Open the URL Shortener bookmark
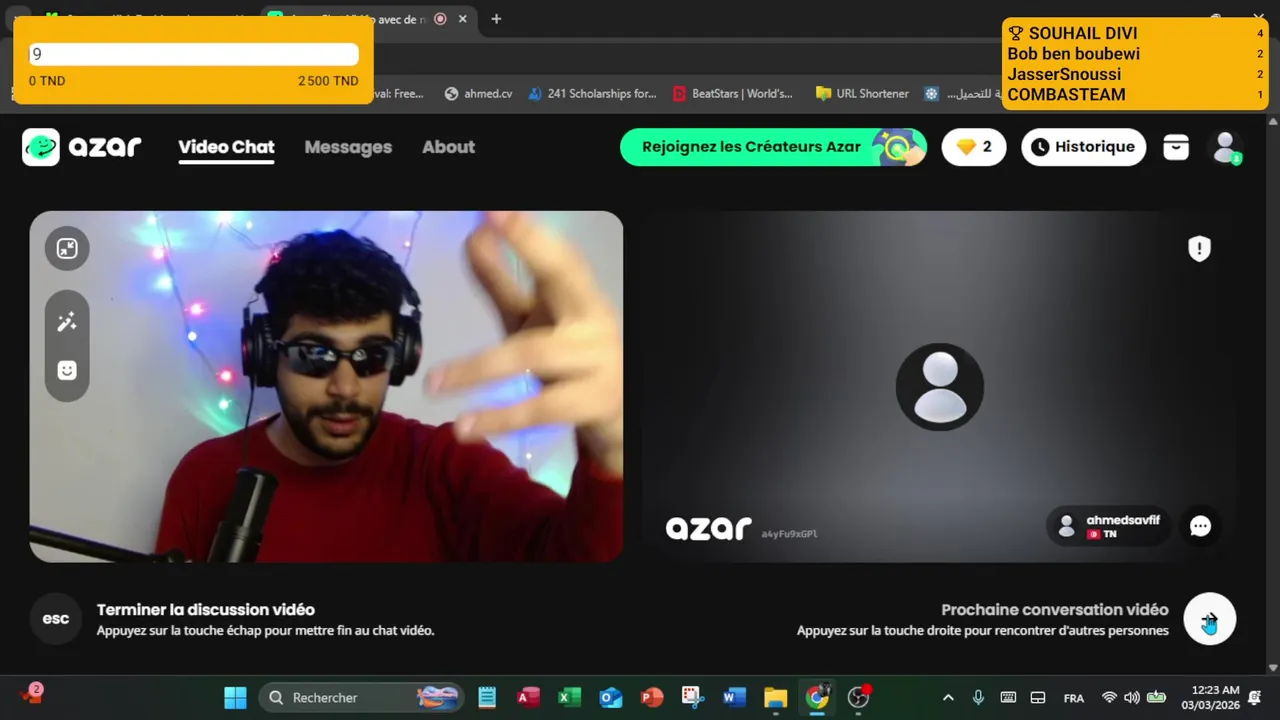Viewport: 1280px width, 720px height. (862, 93)
